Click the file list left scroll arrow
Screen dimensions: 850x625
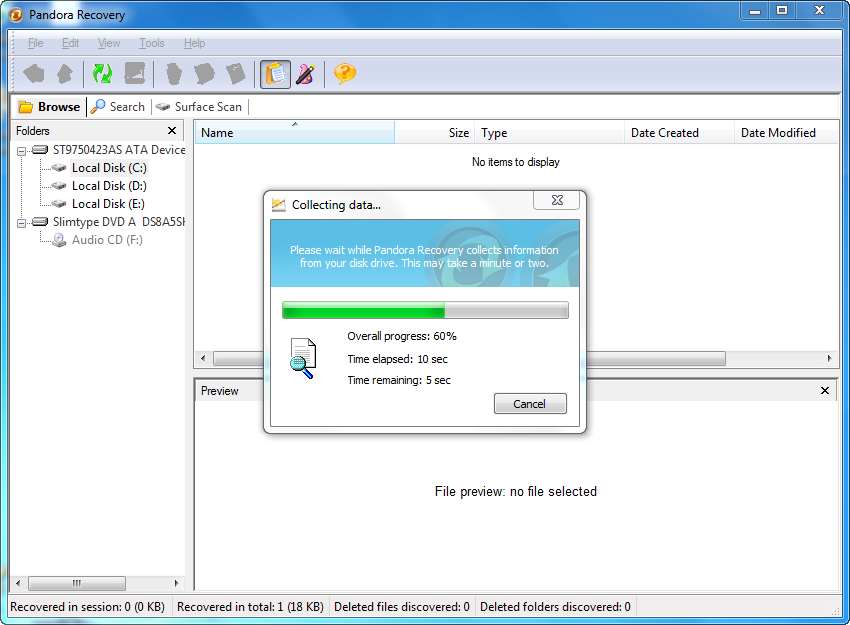[x=203, y=358]
